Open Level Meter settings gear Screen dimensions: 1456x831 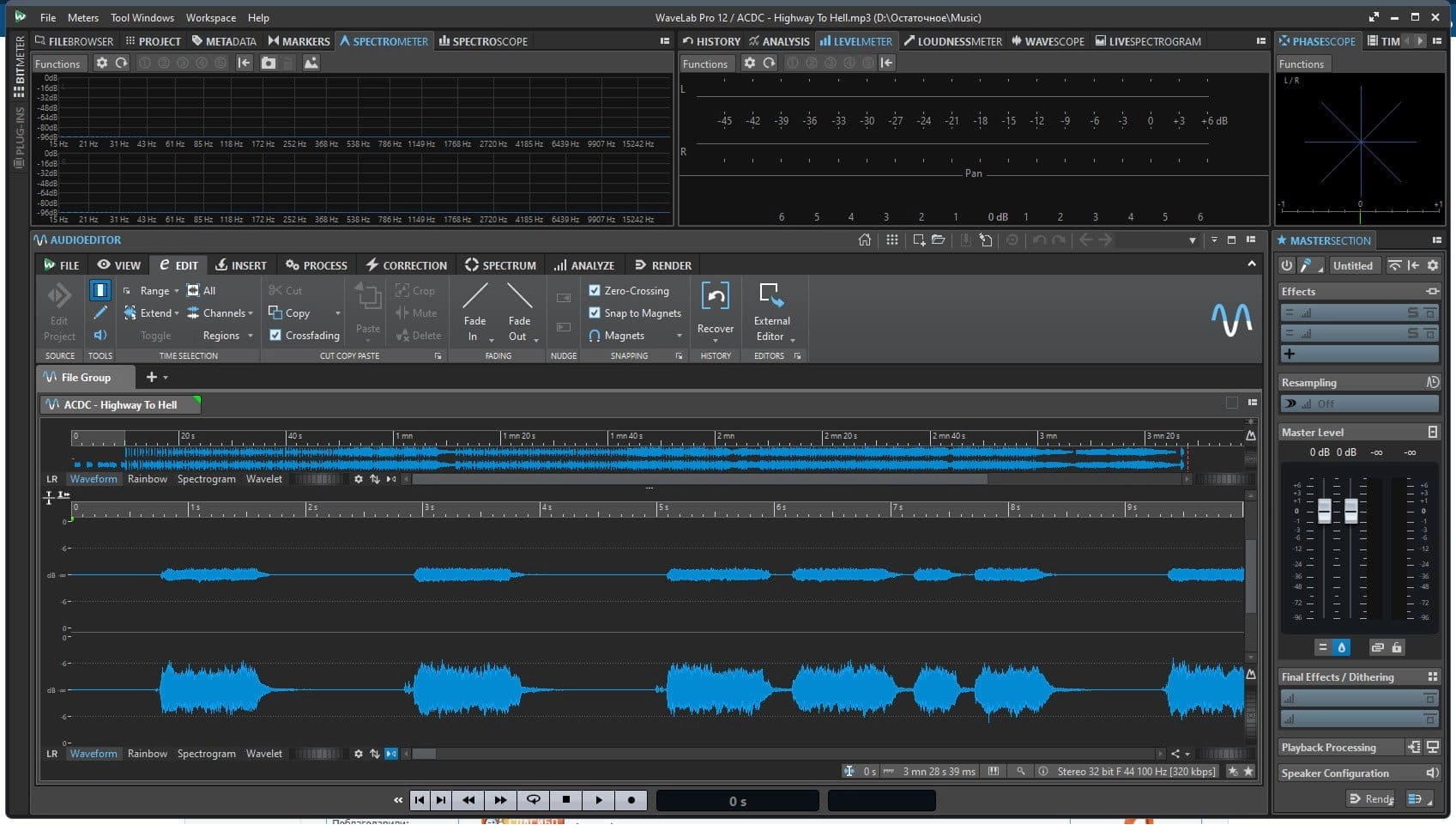749,64
